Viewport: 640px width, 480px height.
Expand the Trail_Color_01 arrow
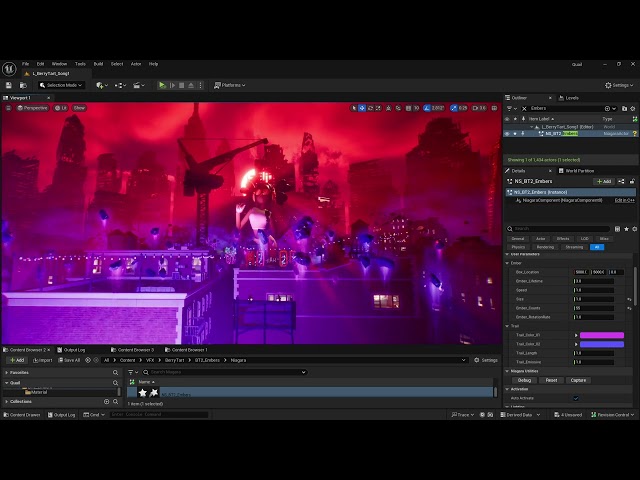click(576, 335)
